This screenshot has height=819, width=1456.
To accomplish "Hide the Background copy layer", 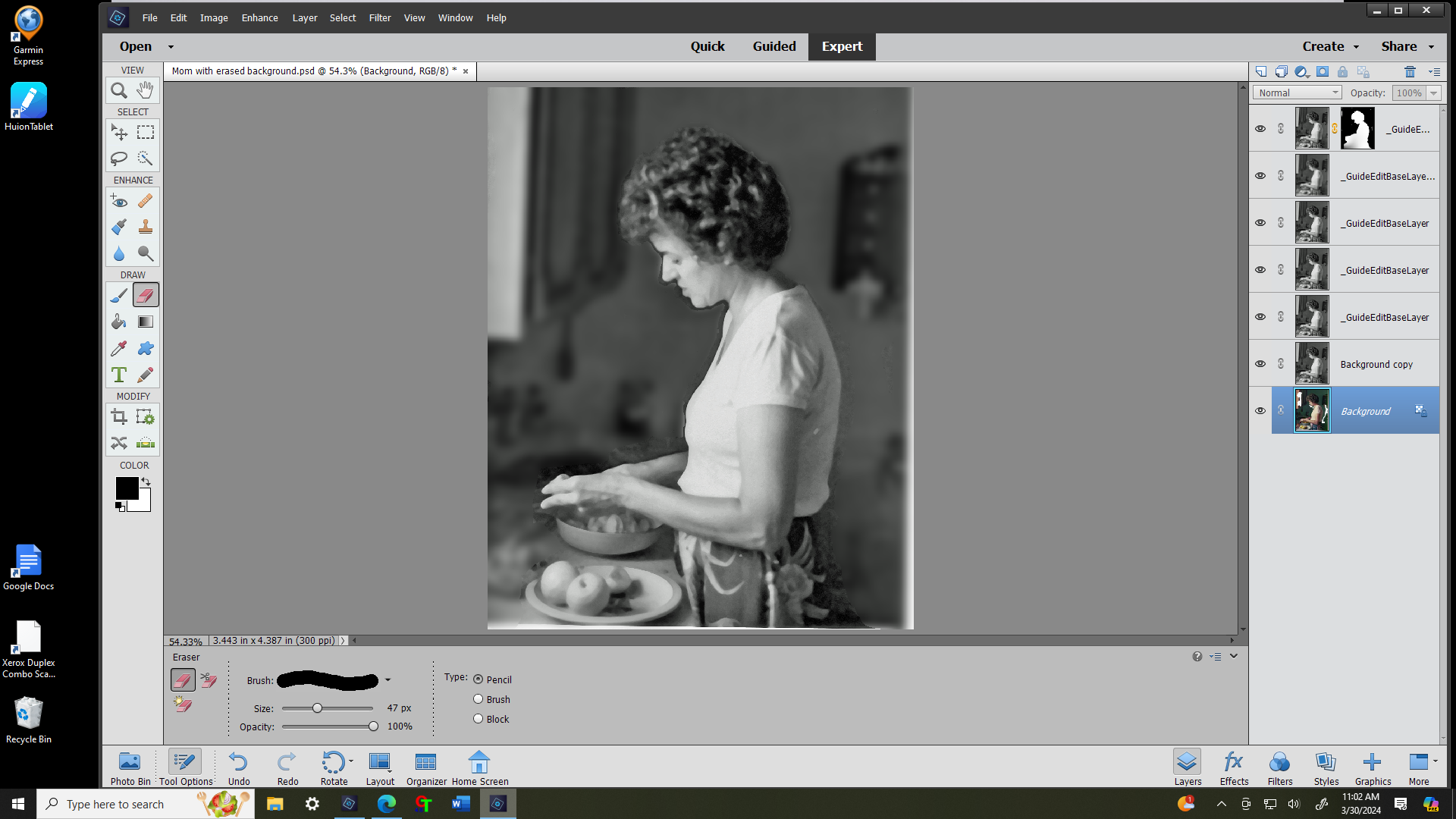I will (1260, 363).
